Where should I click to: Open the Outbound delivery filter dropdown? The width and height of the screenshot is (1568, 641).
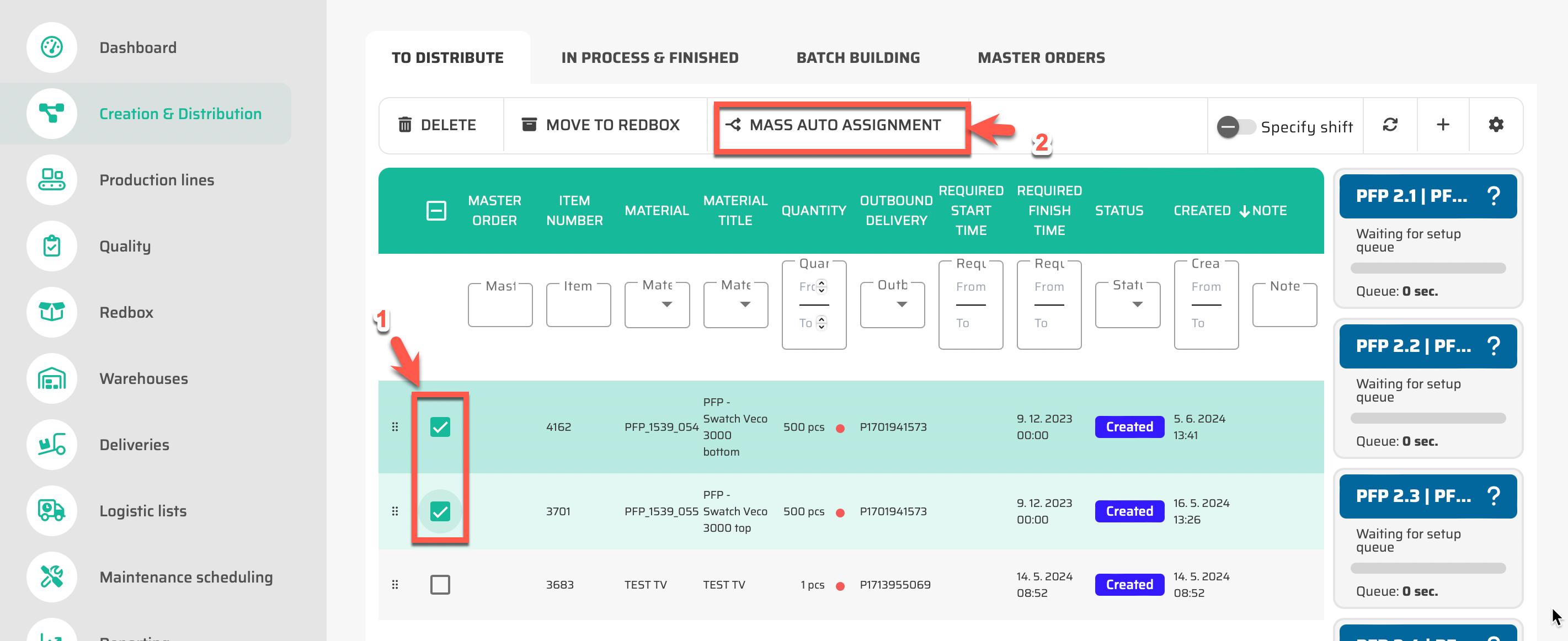coord(892,305)
